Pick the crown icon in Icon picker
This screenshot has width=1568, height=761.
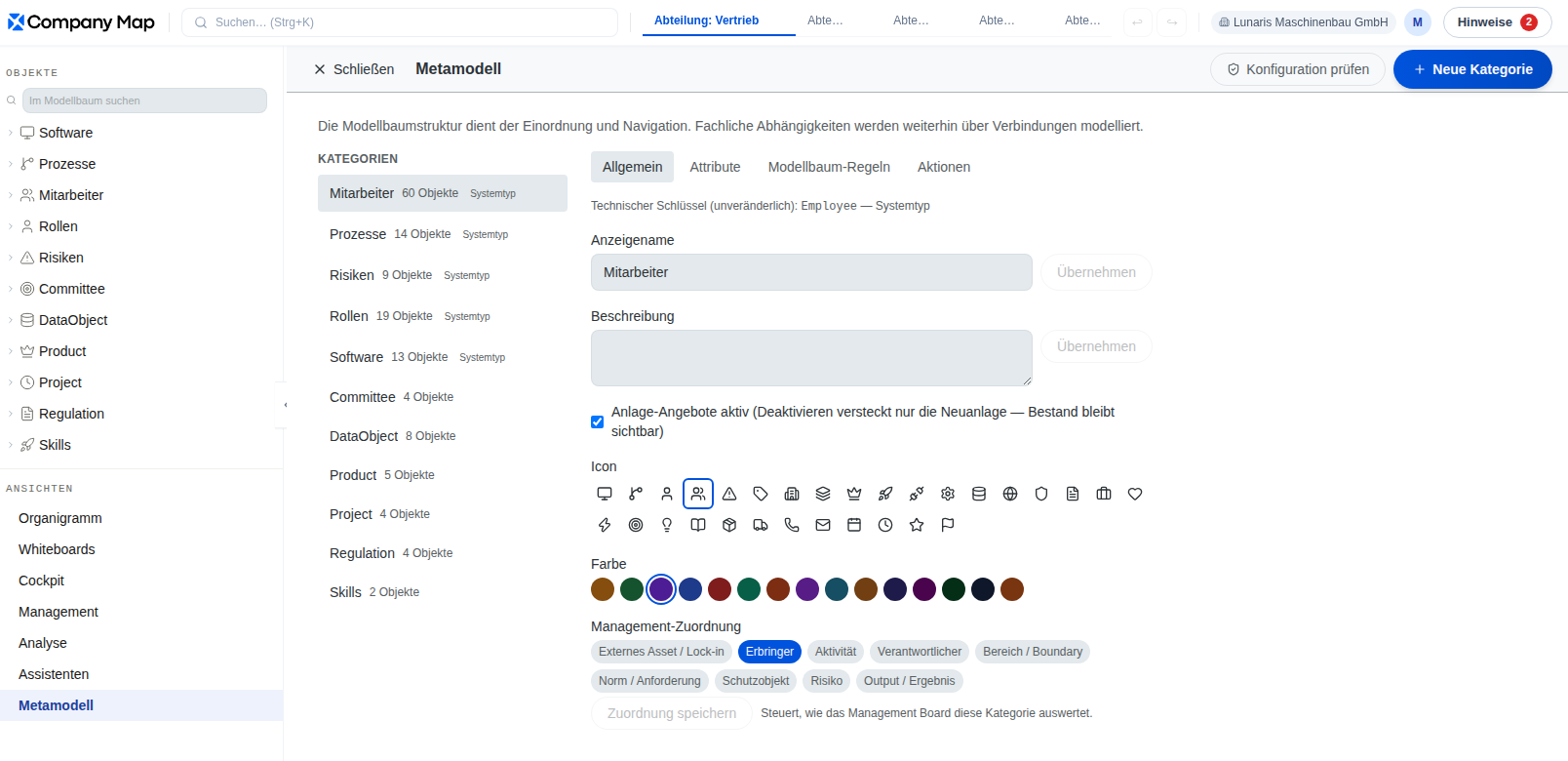pos(854,494)
